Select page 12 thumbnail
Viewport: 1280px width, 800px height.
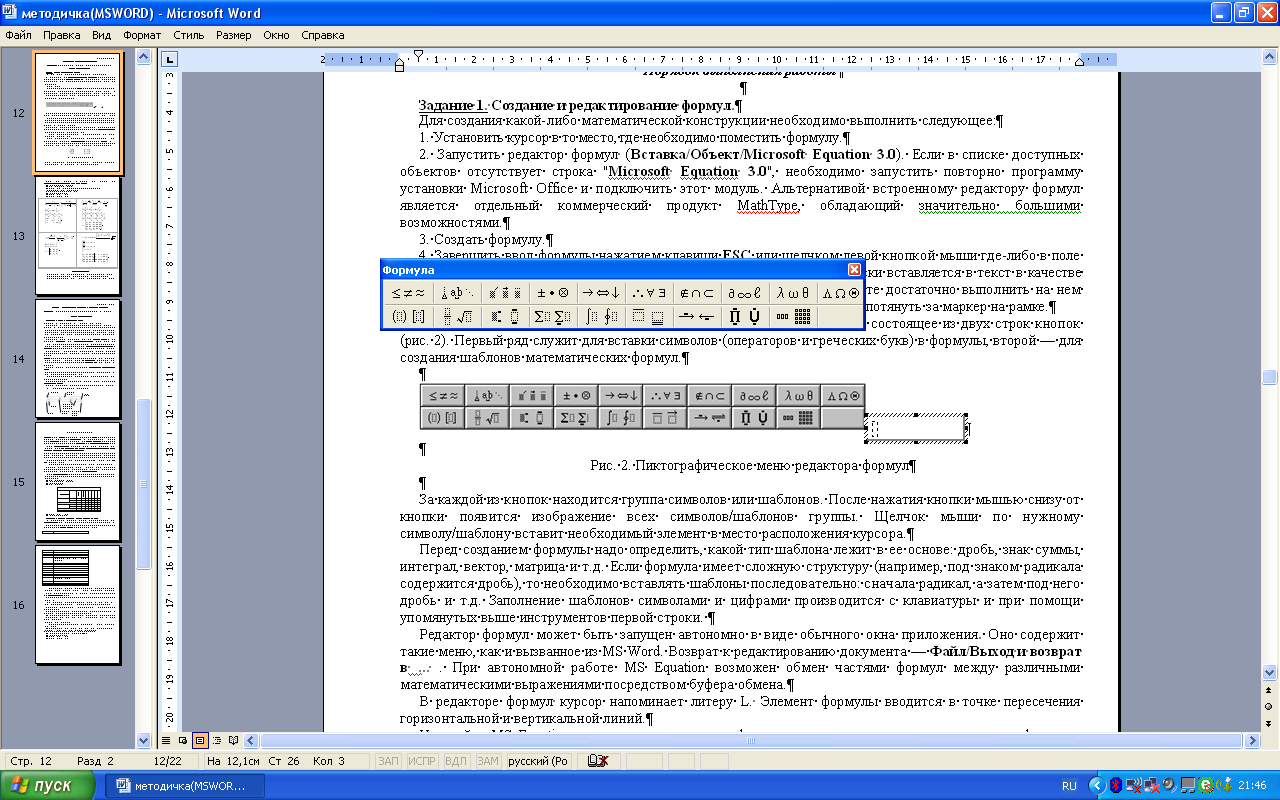(x=78, y=113)
